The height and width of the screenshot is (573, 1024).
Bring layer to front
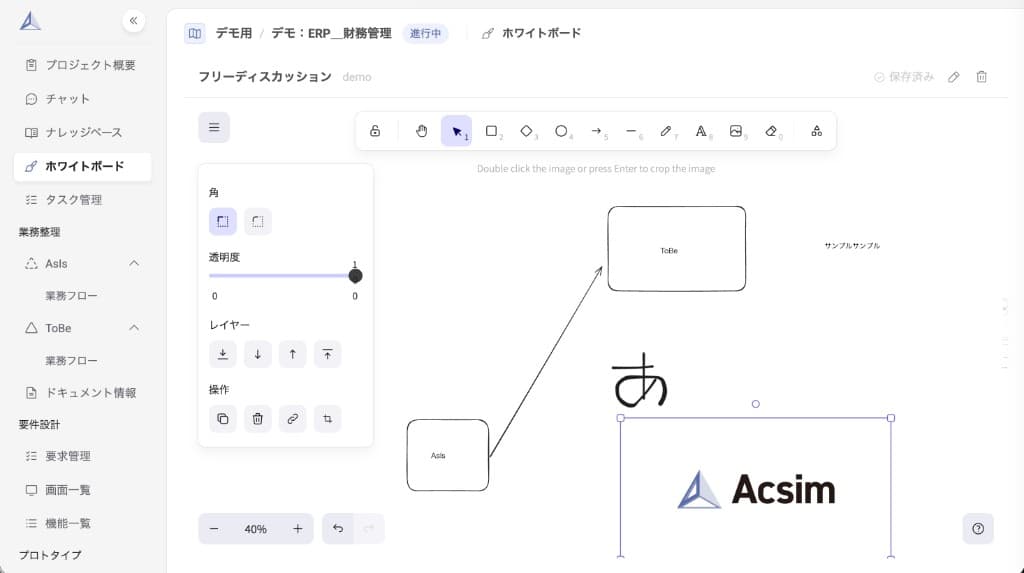tap(327, 354)
